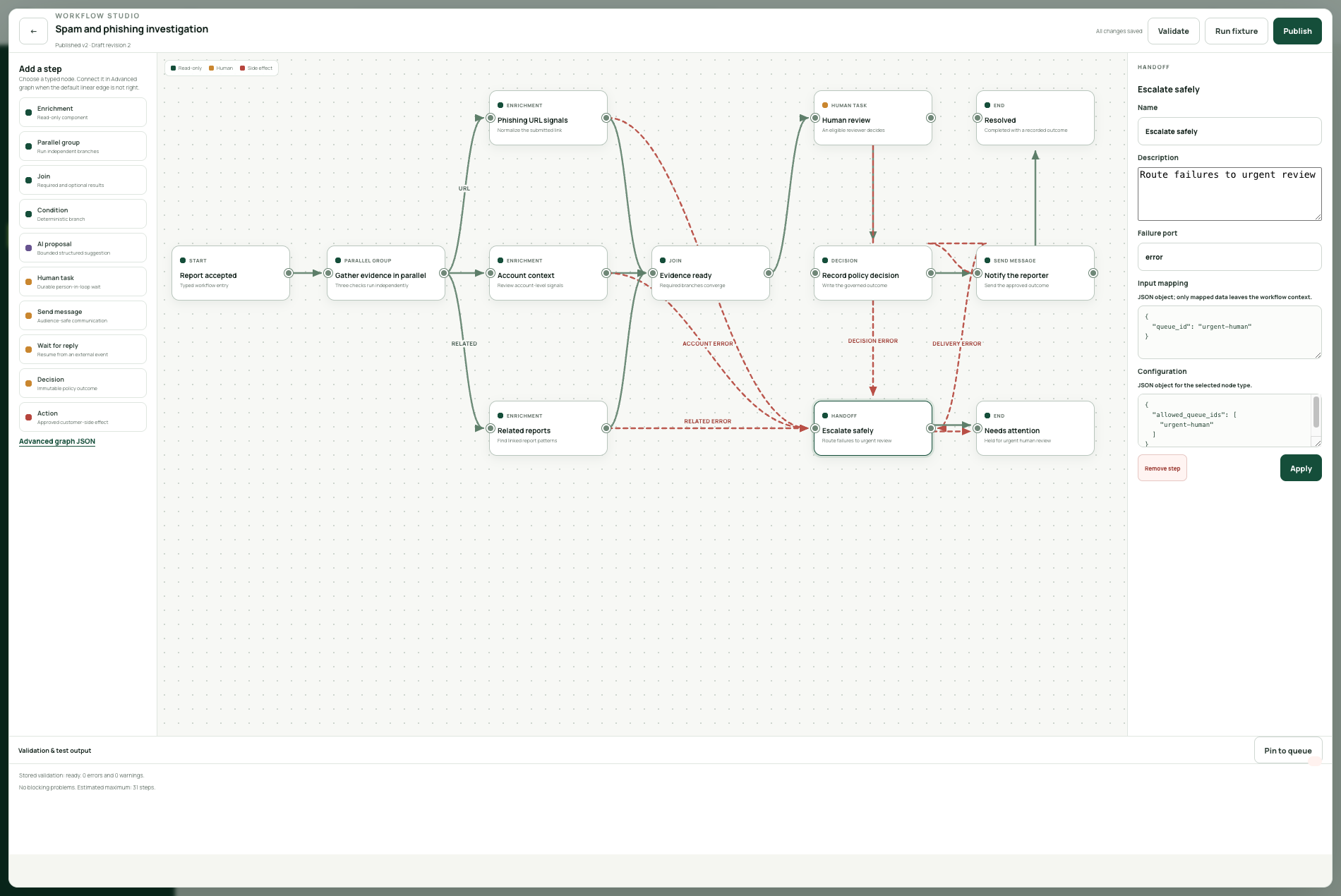1341x896 pixels.
Task: Add an Enrichment step from the palette
Action: tap(83, 112)
